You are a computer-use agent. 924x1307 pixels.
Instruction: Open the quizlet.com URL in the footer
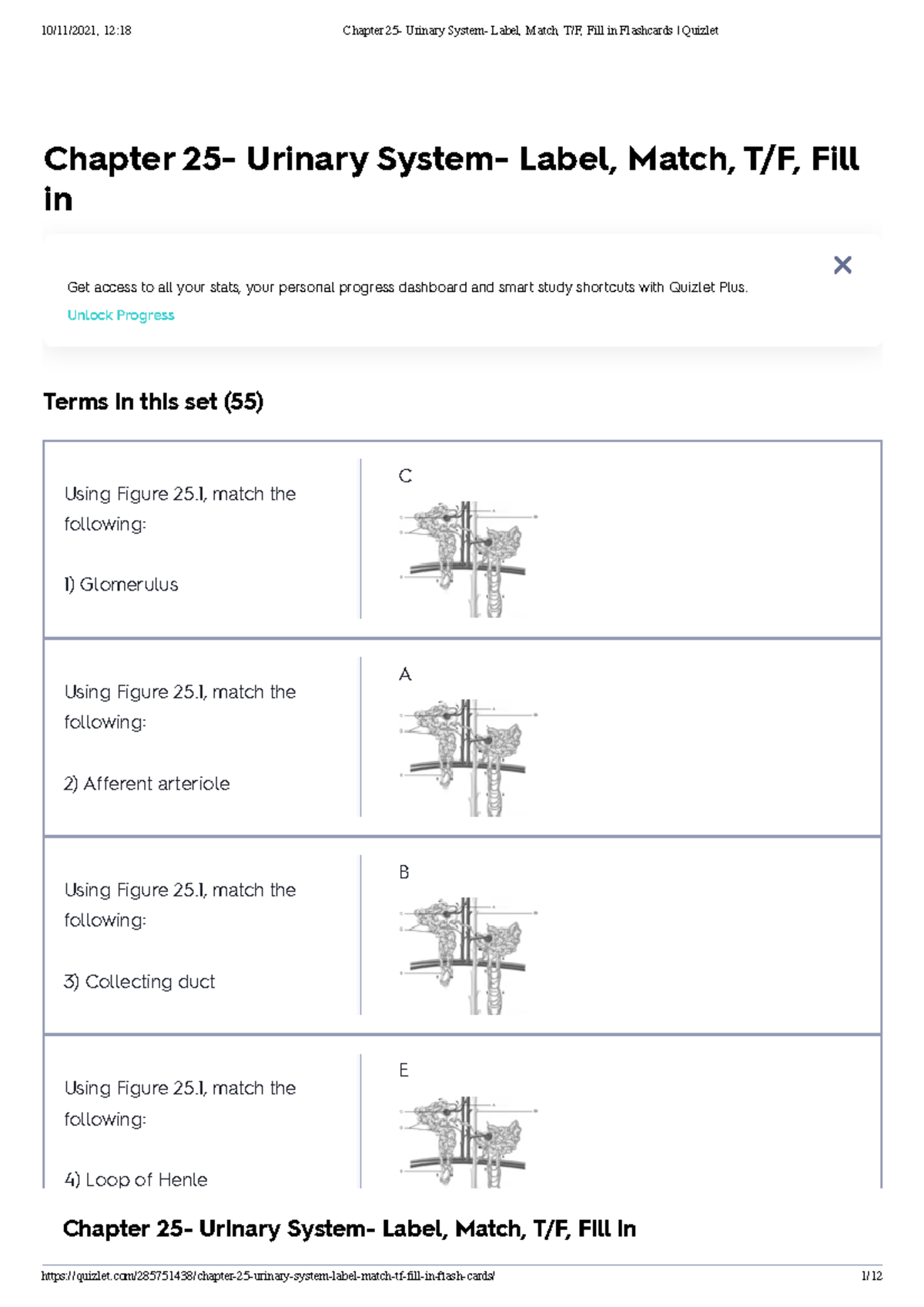coord(268,1276)
